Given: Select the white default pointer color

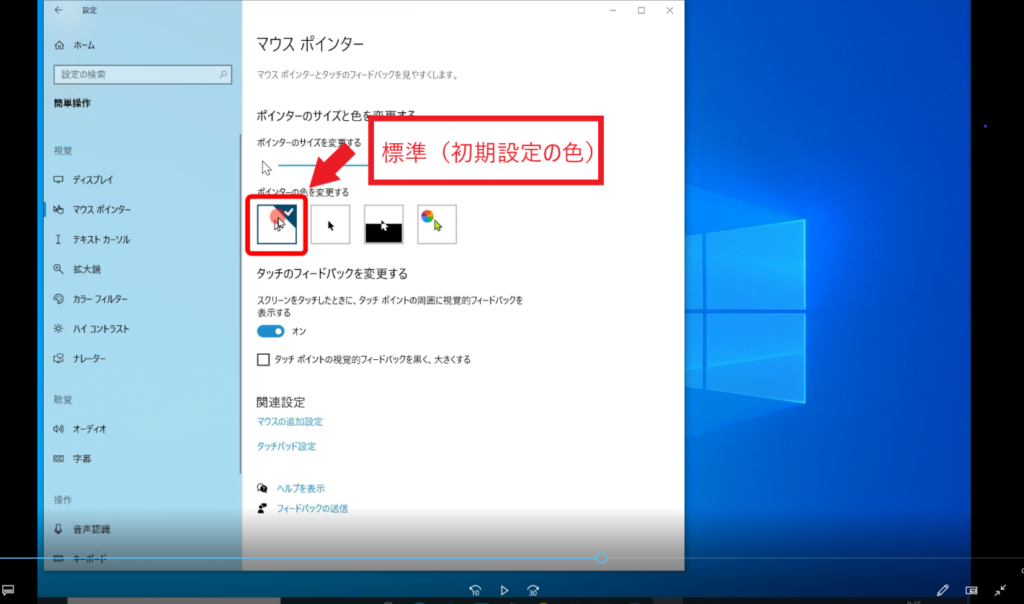Looking at the screenshot, I should (277, 224).
